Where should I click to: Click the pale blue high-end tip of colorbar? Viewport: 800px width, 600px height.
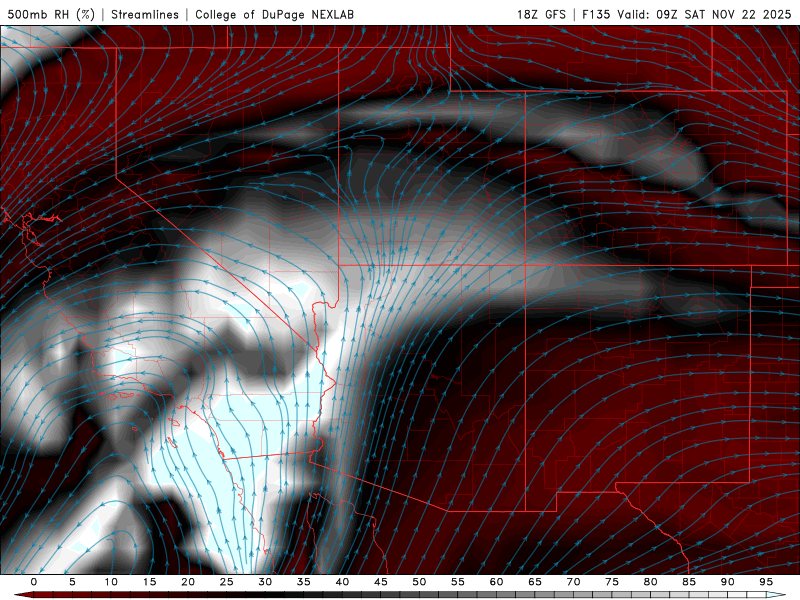point(776,595)
